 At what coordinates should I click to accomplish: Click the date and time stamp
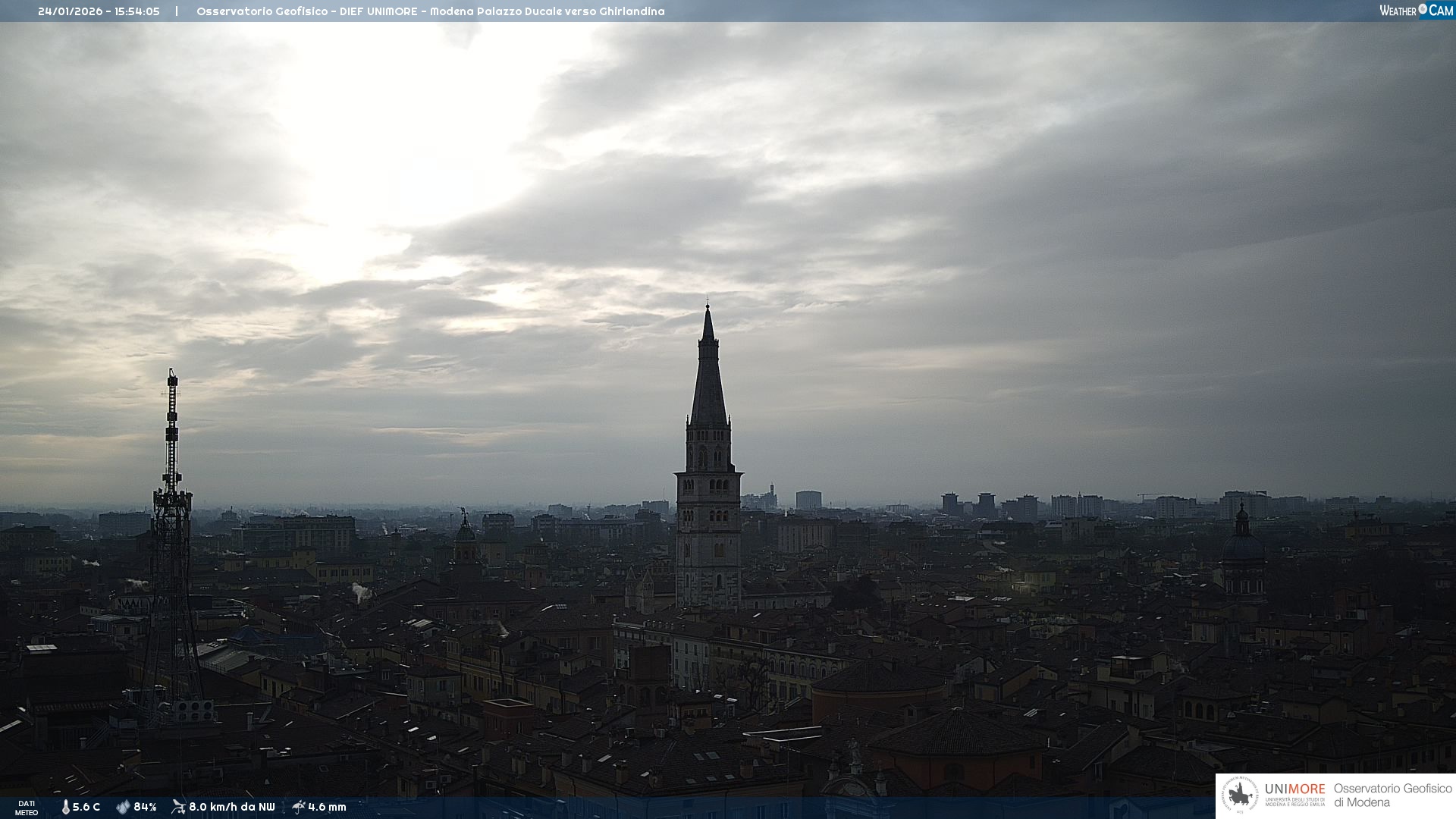click(x=99, y=11)
